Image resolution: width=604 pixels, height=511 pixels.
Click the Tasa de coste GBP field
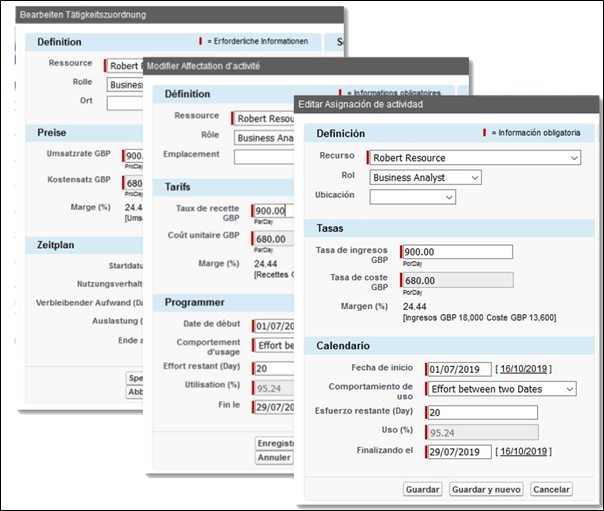click(x=456, y=281)
